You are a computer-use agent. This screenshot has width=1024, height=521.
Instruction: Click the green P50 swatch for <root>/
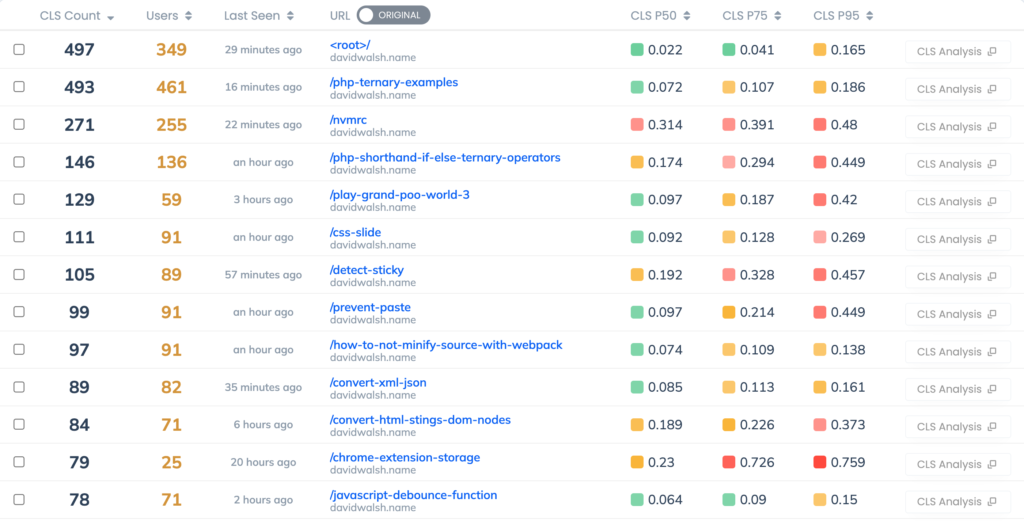pyautogui.click(x=637, y=50)
